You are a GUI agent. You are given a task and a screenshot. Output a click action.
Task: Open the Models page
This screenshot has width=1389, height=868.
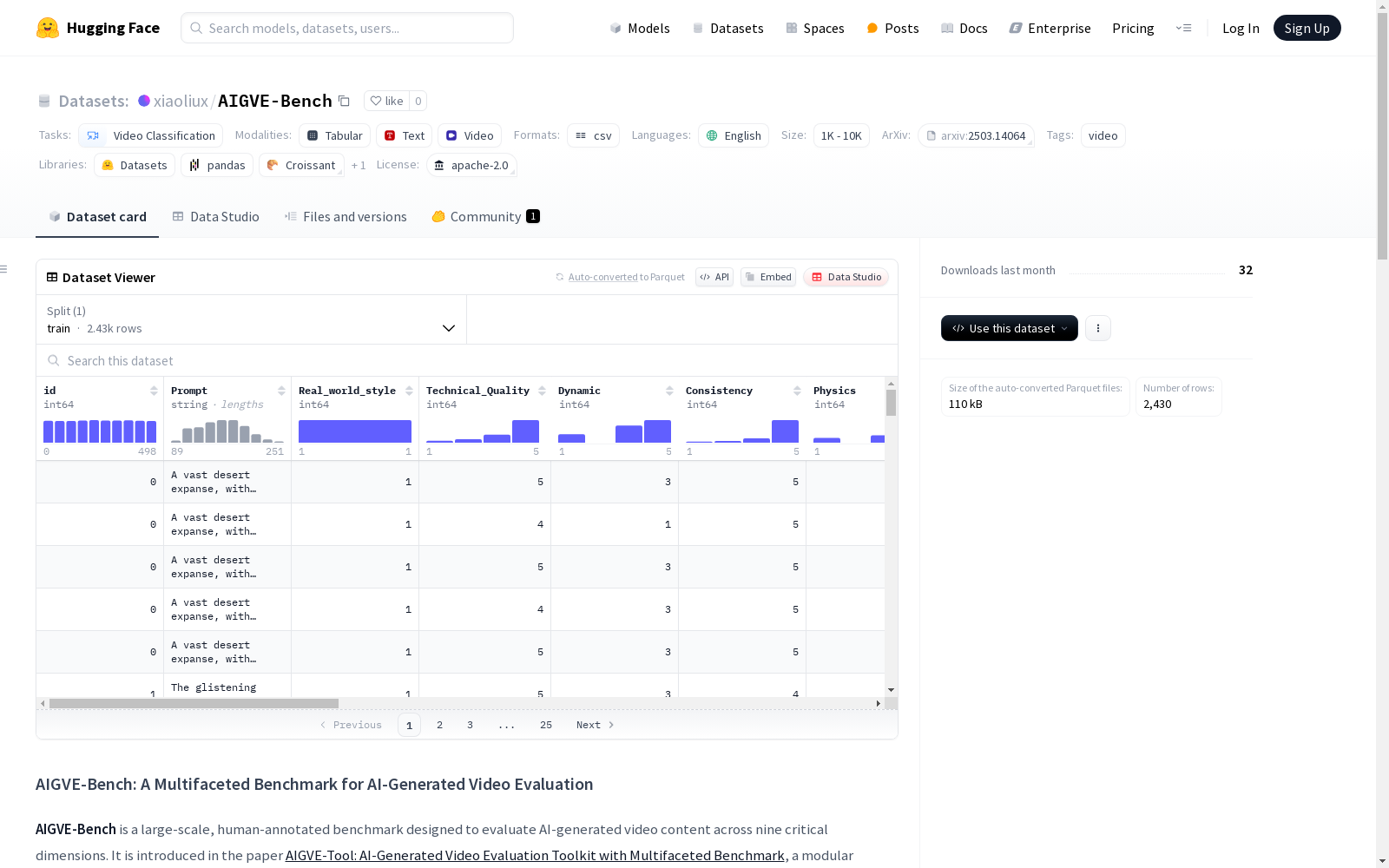[640, 28]
